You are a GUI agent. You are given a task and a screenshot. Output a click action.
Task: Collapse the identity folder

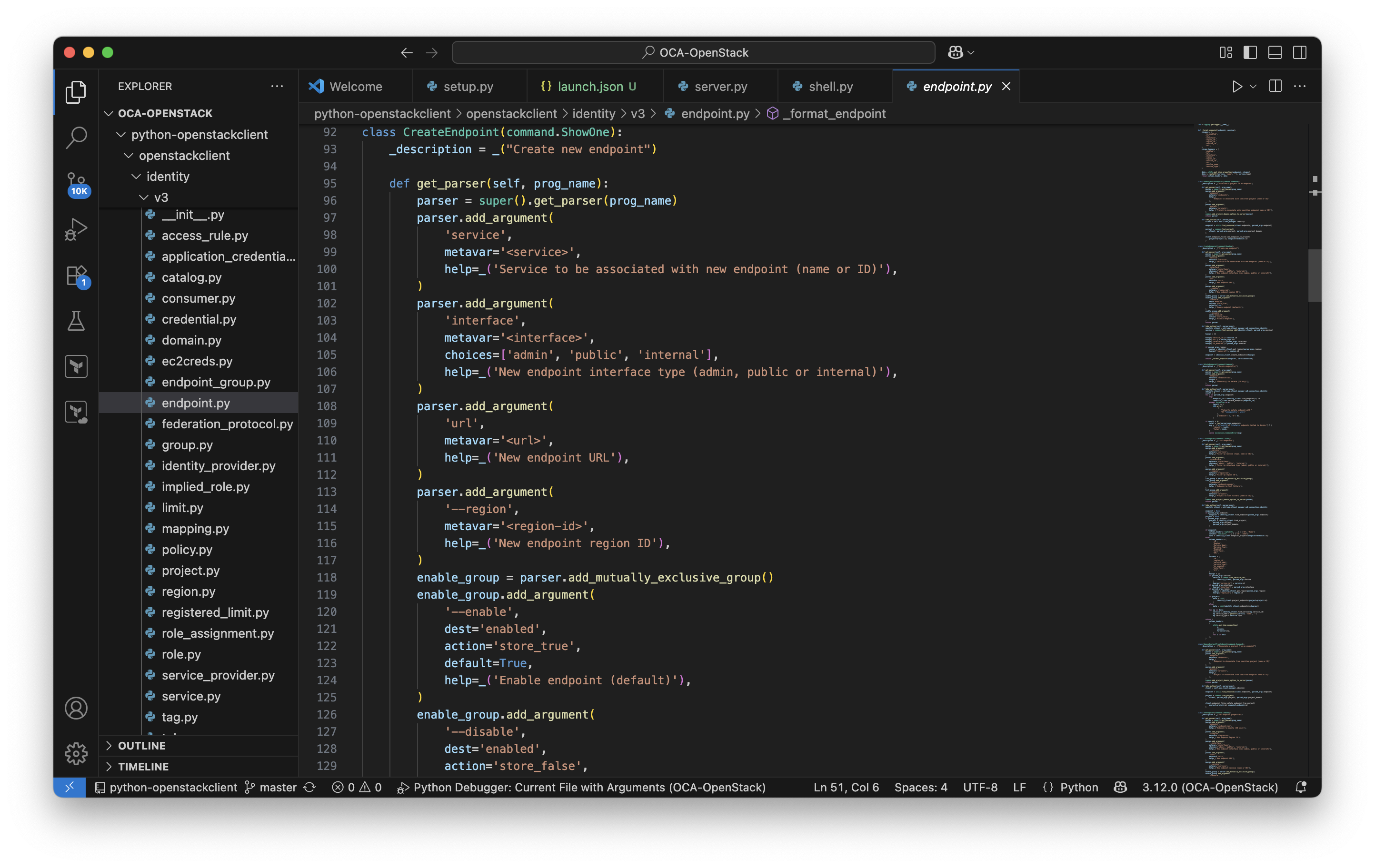coord(167,177)
